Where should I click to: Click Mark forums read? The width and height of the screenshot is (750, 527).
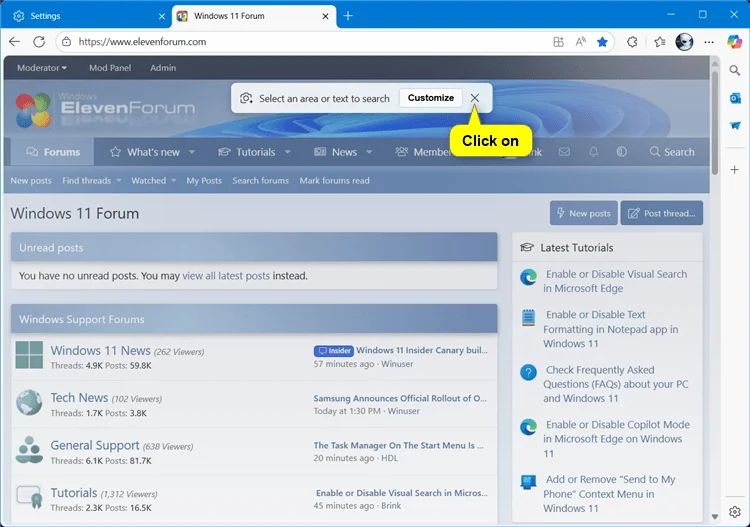point(334,181)
